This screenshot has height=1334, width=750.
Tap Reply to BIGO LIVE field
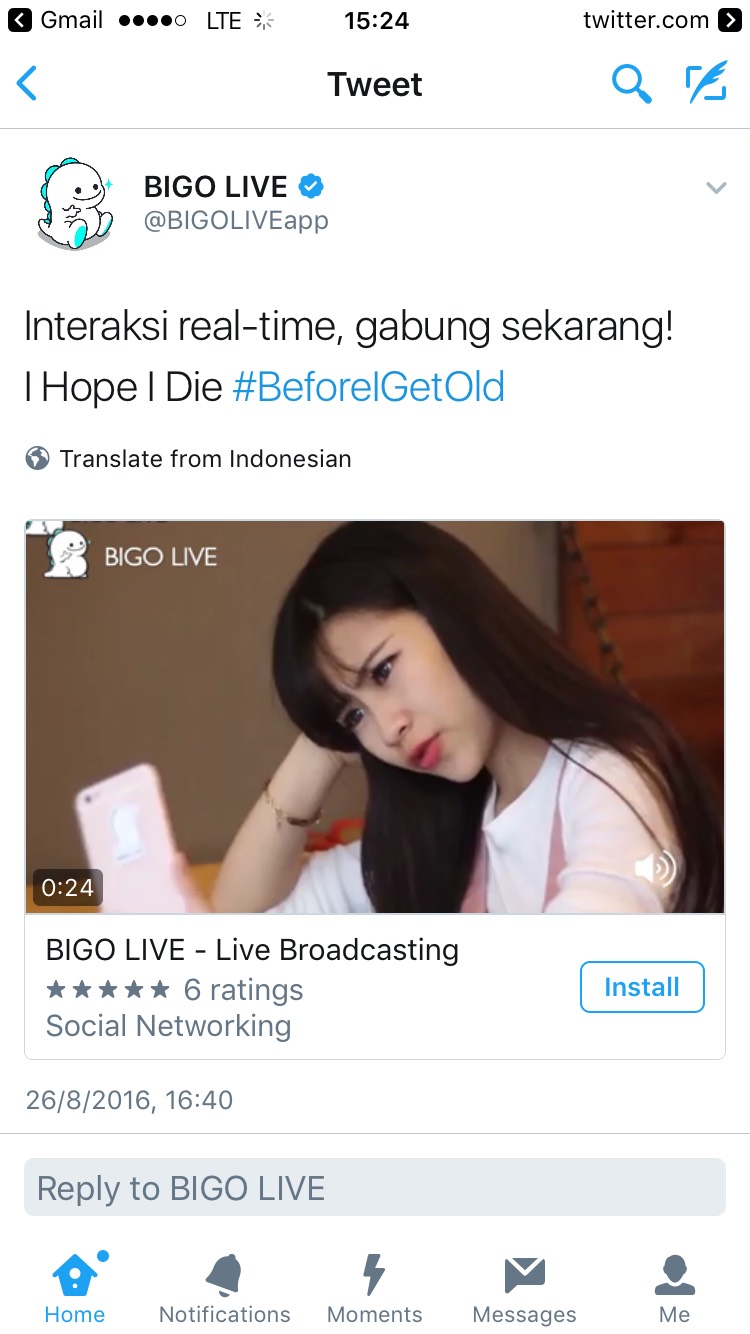click(375, 1187)
